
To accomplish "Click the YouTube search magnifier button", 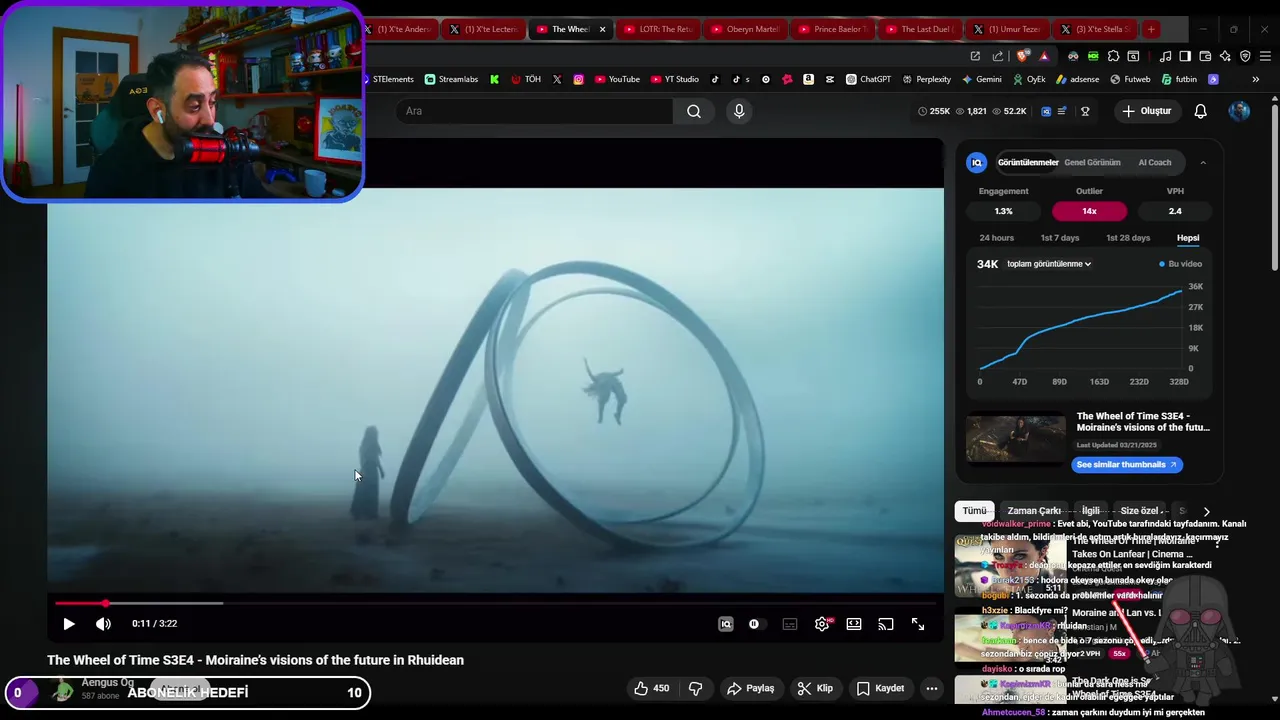I will 694,111.
